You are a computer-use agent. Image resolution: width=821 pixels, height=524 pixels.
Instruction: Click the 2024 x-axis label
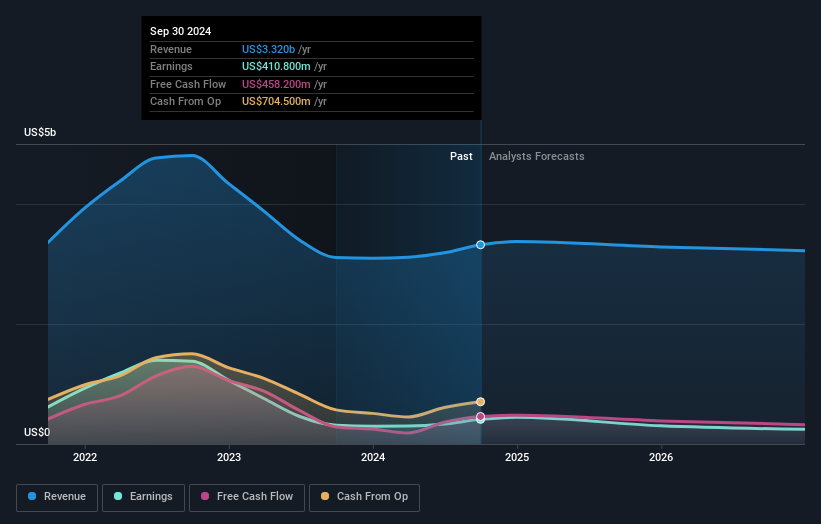pos(373,457)
